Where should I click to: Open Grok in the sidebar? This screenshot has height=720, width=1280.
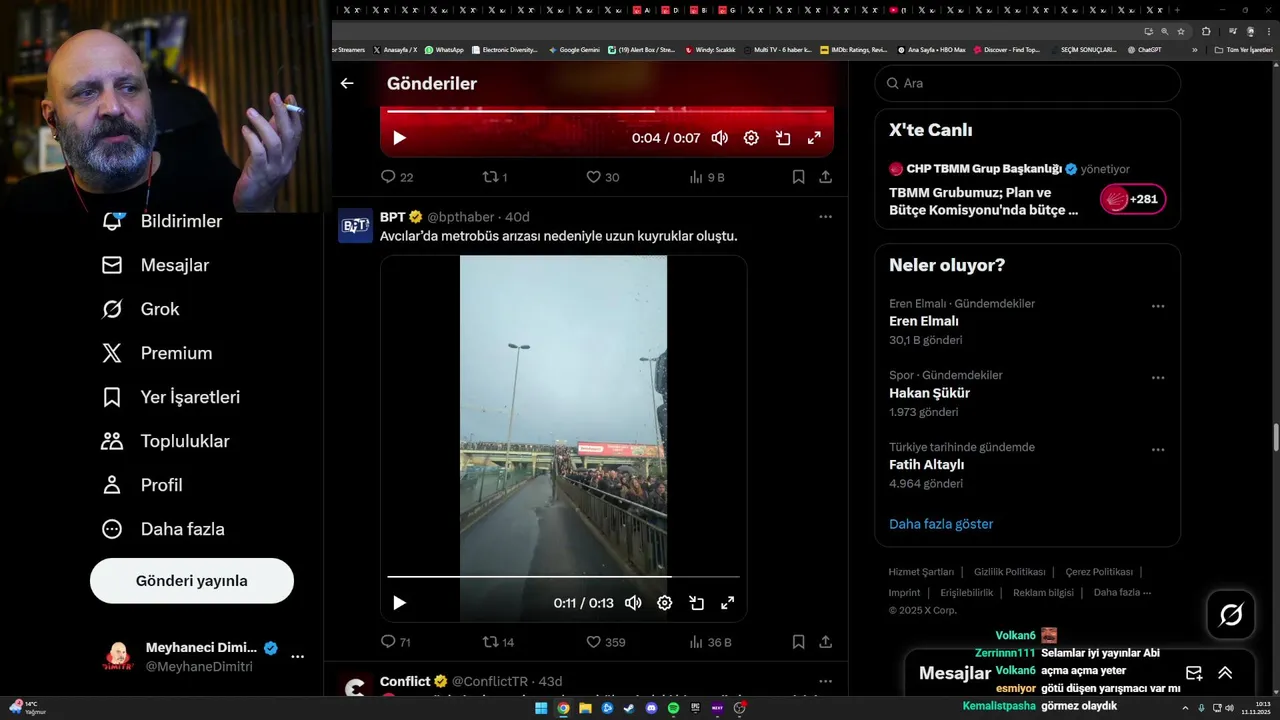tap(141, 309)
